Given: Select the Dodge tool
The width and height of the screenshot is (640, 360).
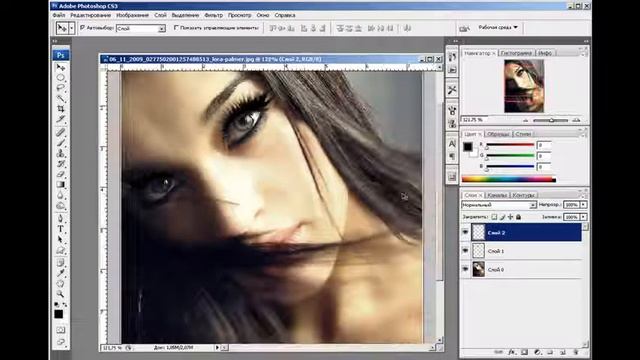Looking at the screenshot, I should (x=60, y=206).
